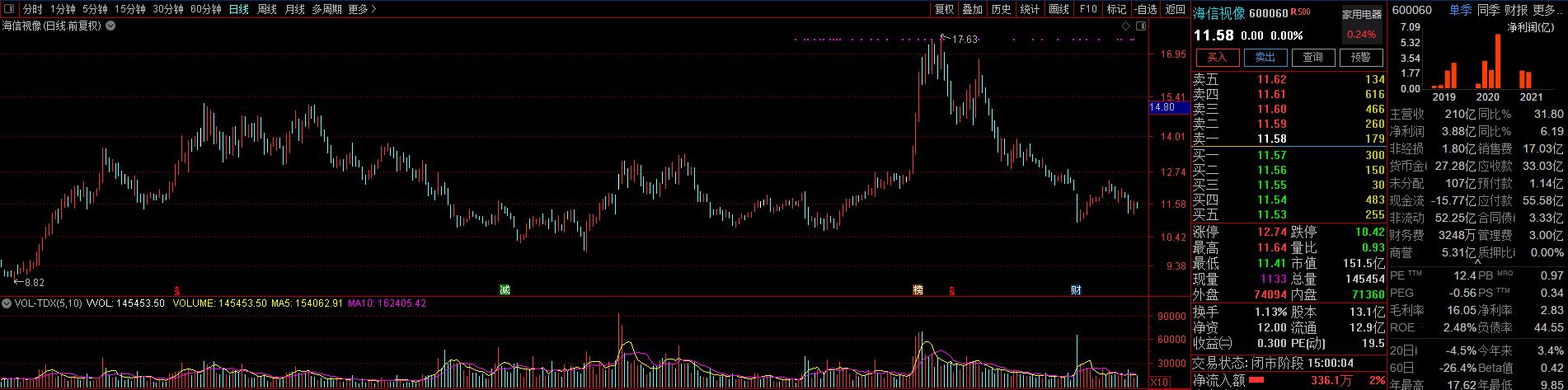Open the 更多 periods menu
1568x390 pixels.
(x=362, y=9)
